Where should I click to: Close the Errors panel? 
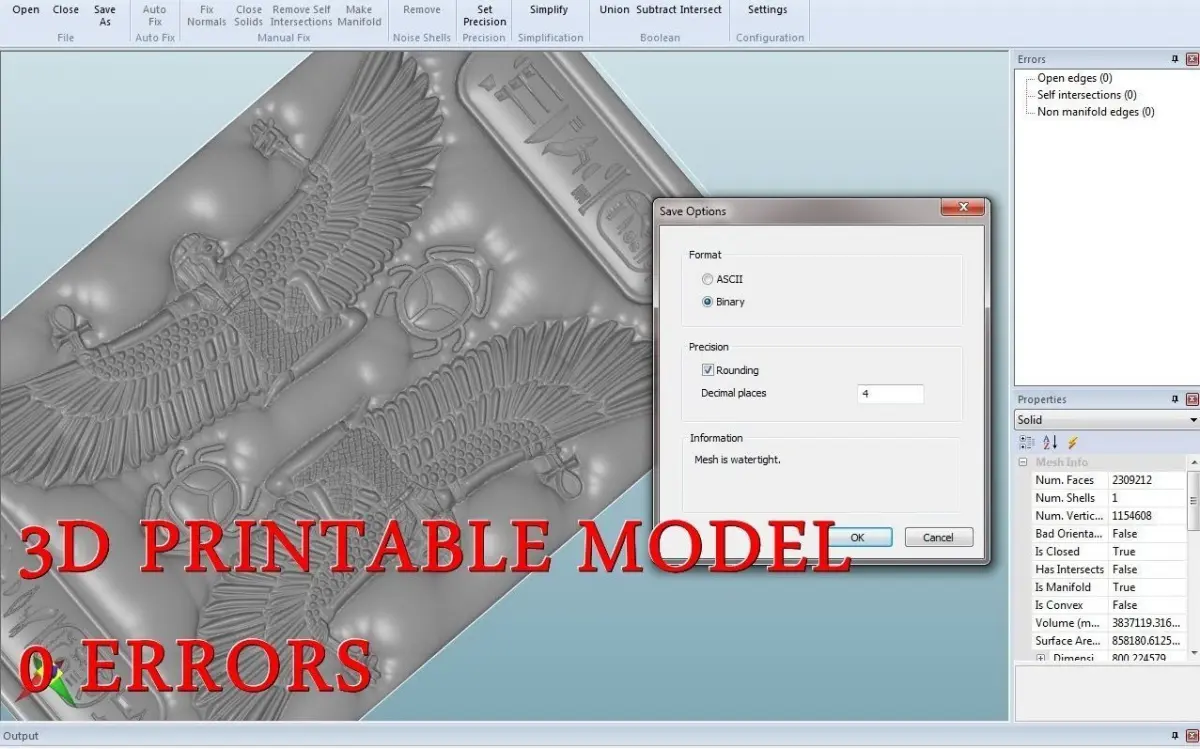point(1191,60)
